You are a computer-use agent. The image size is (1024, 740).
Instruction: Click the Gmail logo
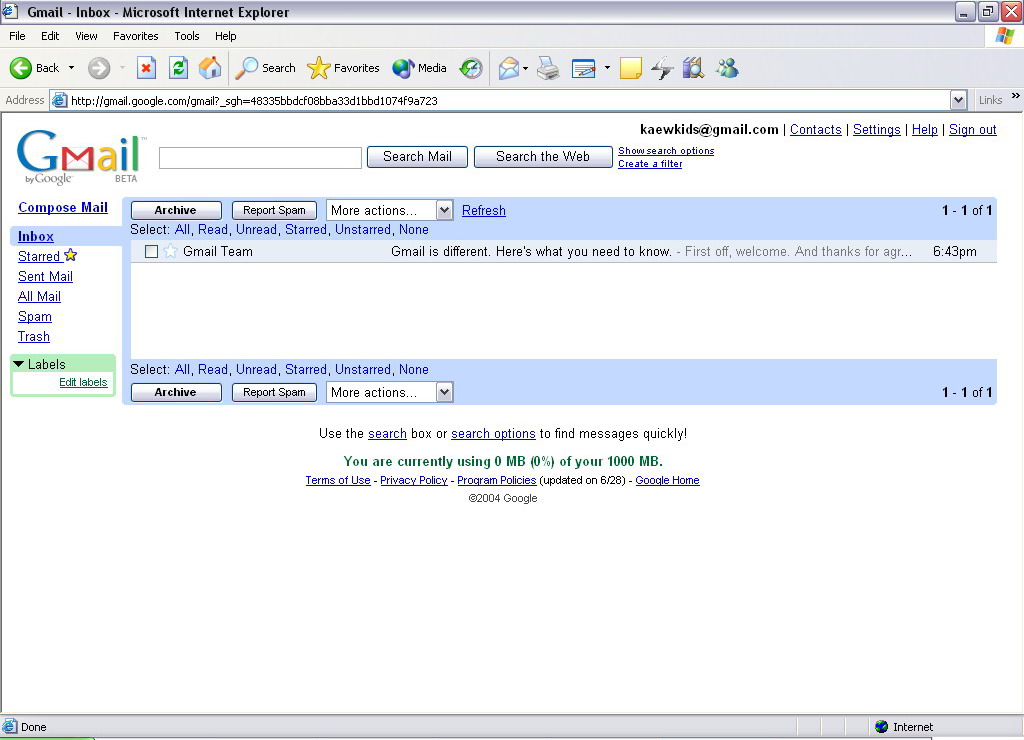(x=79, y=157)
